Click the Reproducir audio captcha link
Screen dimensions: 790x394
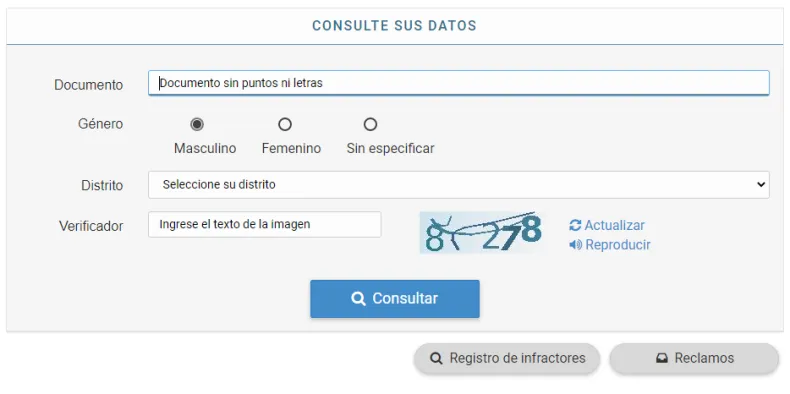coord(618,245)
